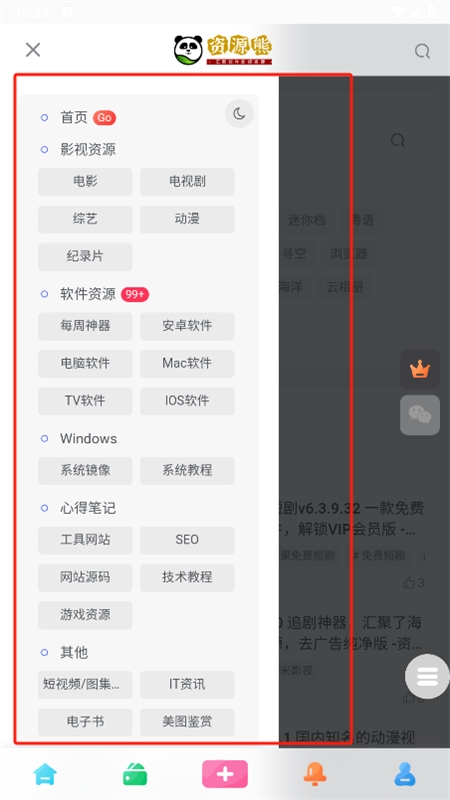Tap the WeChat floating icon

click(x=420, y=415)
